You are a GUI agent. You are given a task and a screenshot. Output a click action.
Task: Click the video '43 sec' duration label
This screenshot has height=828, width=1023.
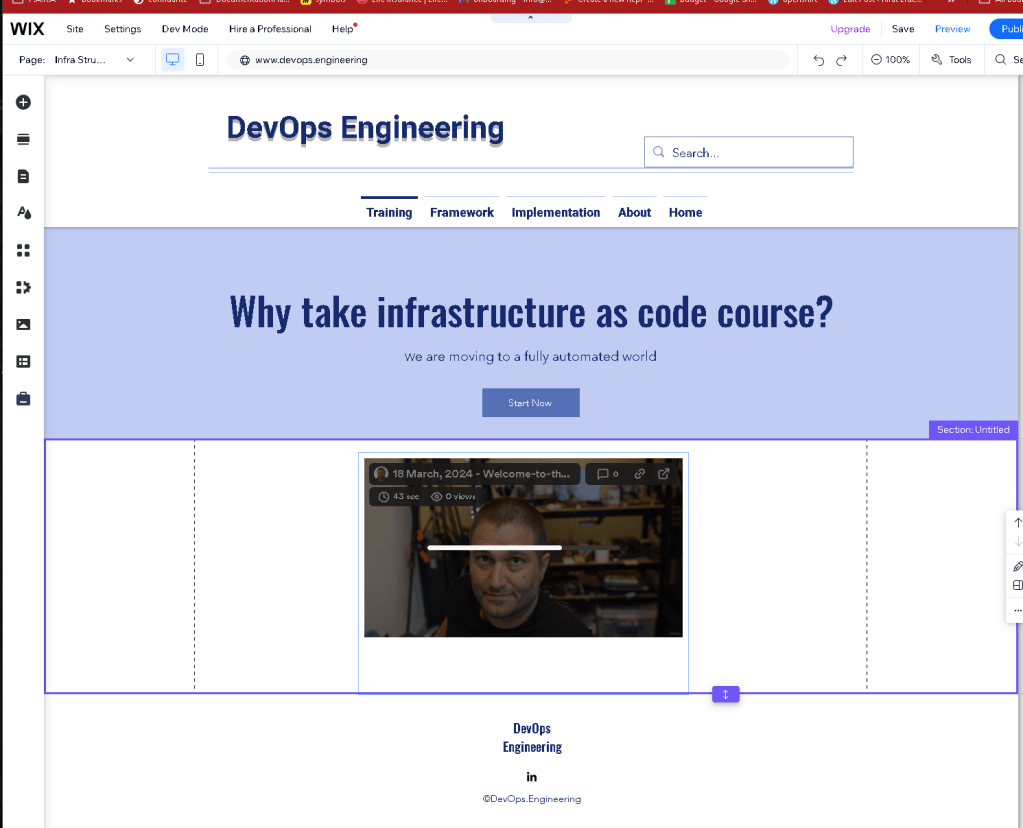pyautogui.click(x=399, y=497)
